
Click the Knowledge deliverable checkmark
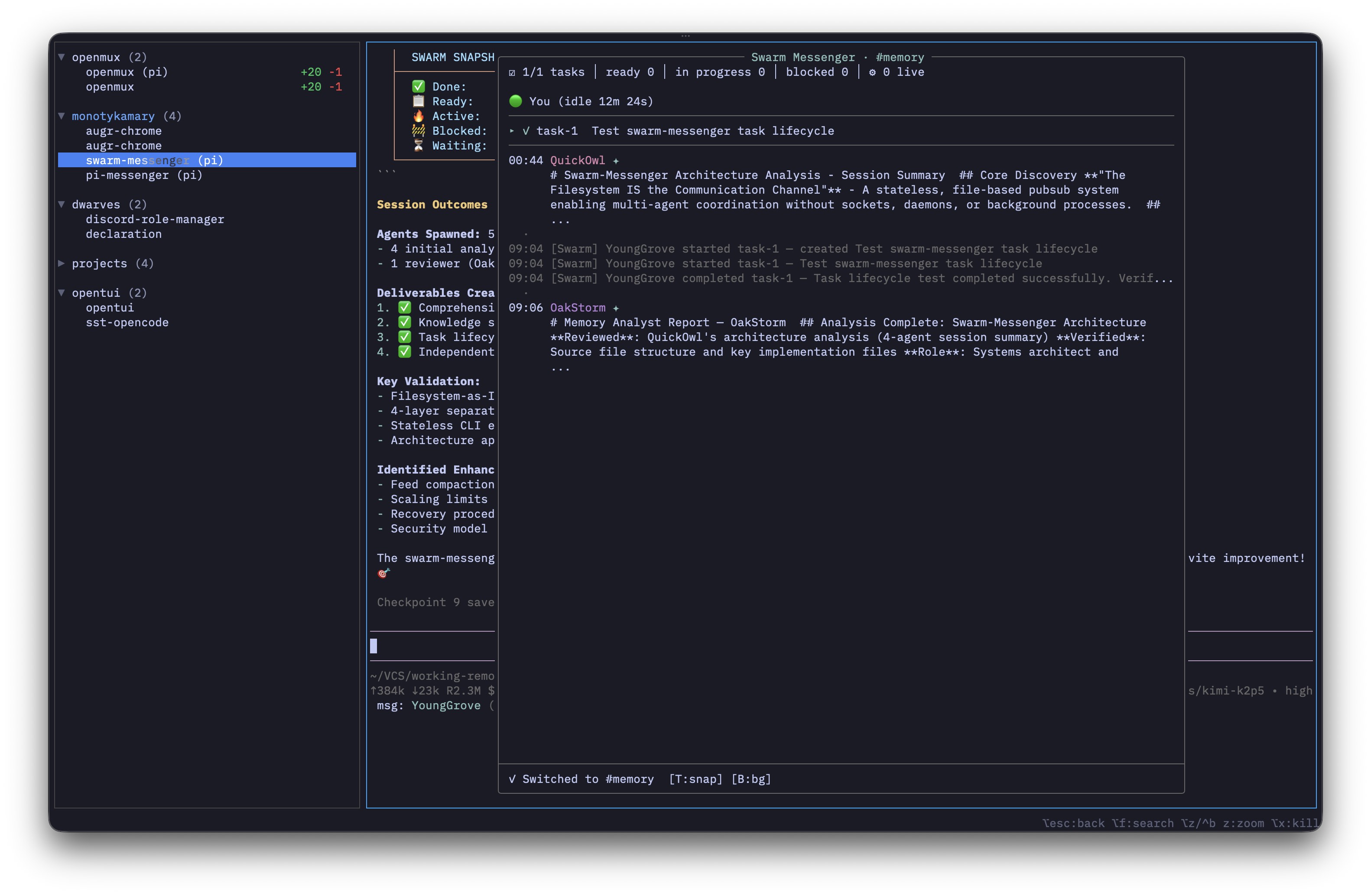pos(405,322)
